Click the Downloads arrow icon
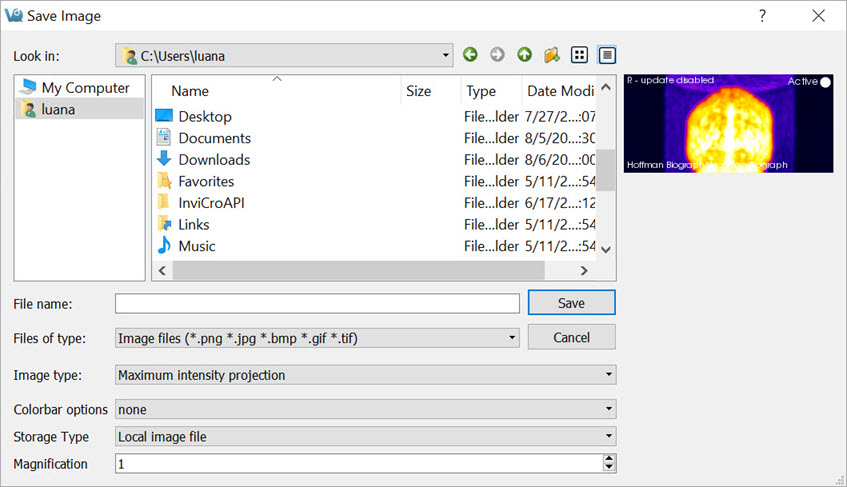Image resolution: width=847 pixels, height=487 pixels. 164,159
